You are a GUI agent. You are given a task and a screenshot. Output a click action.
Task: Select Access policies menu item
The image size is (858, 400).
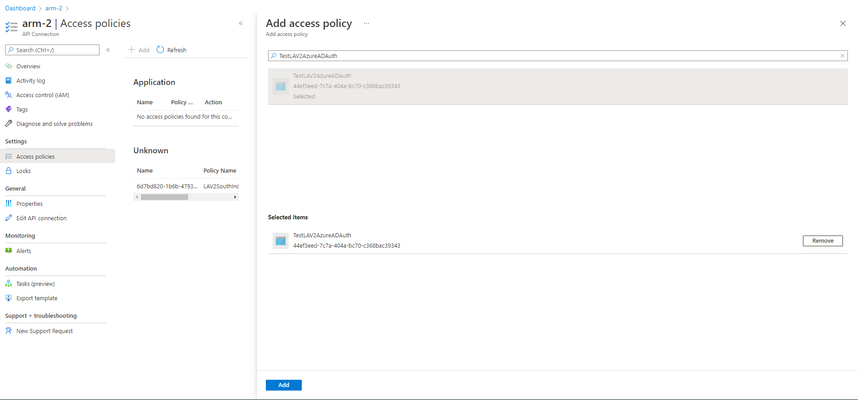57,156
